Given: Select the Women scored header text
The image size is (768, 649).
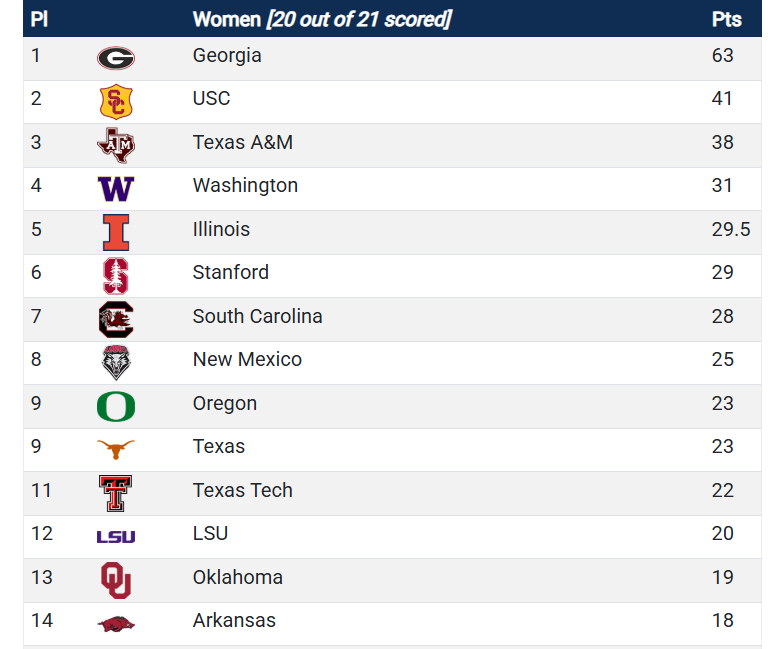Looking at the screenshot, I should coord(322,19).
